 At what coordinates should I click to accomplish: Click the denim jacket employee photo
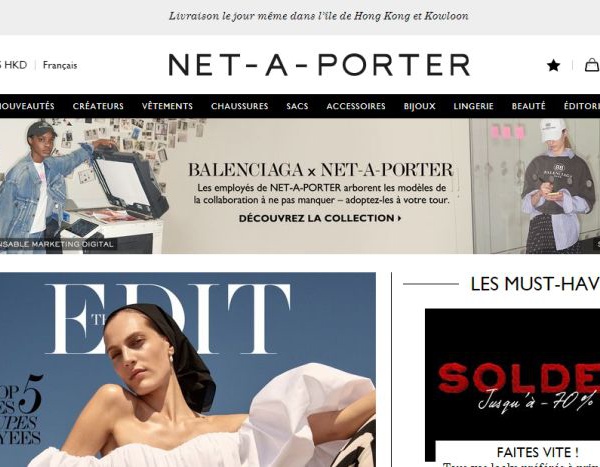click(83, 186)
